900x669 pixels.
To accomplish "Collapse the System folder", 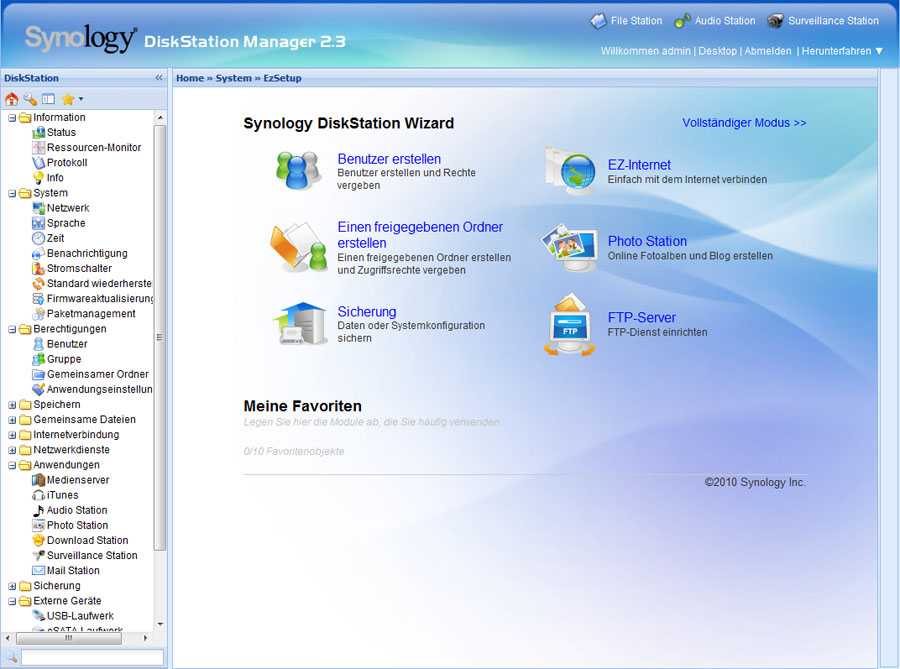I will (x=12, y=193).
